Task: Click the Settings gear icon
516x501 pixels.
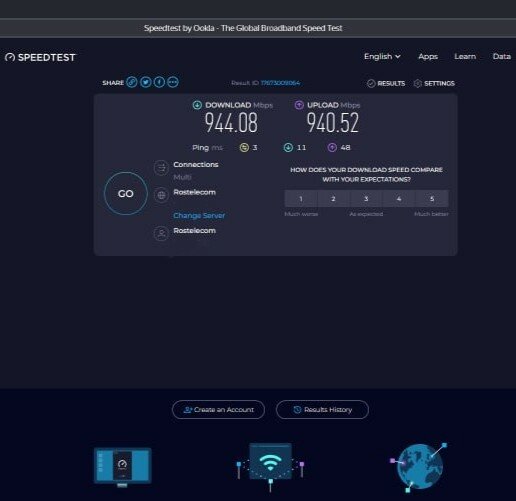Action: [418, 83]
